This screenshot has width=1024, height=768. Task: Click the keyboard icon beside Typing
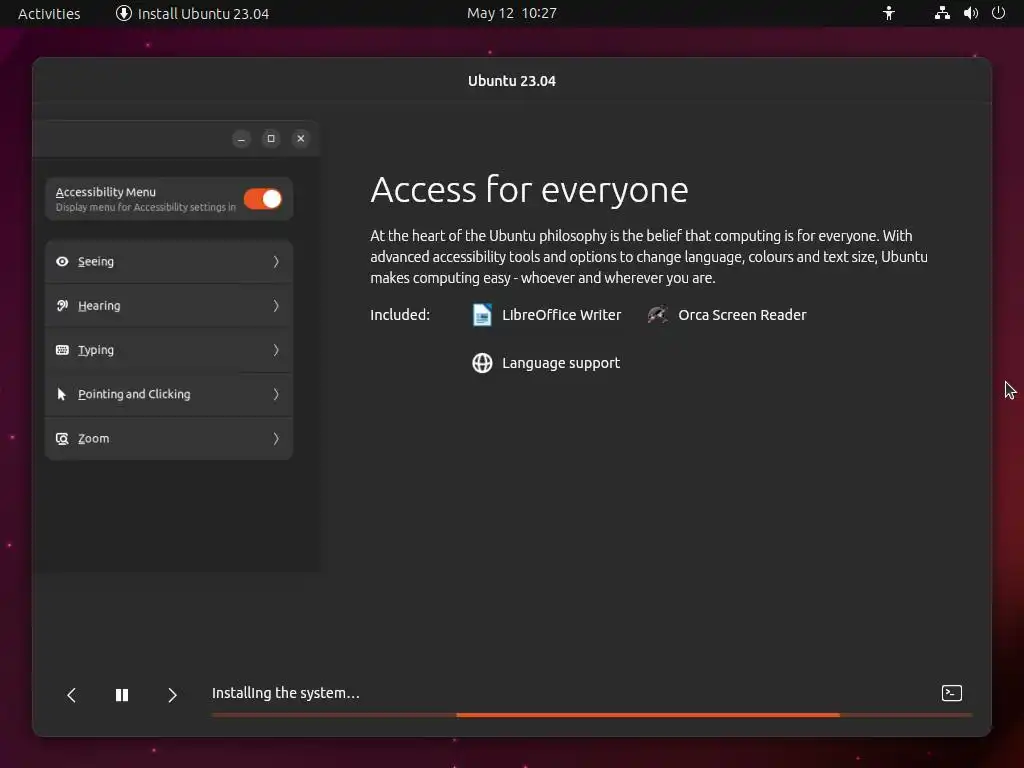coord(62,350)
